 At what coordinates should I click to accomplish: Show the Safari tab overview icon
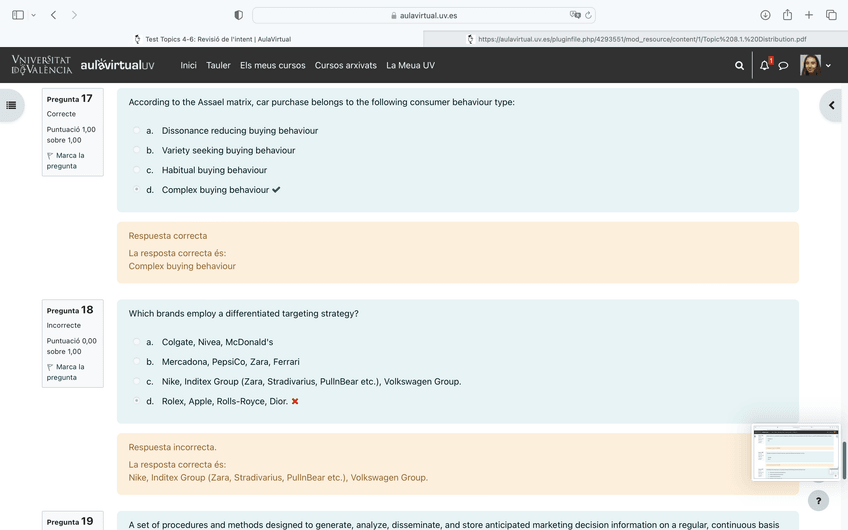pyautogui.click(x=831, y=15)
